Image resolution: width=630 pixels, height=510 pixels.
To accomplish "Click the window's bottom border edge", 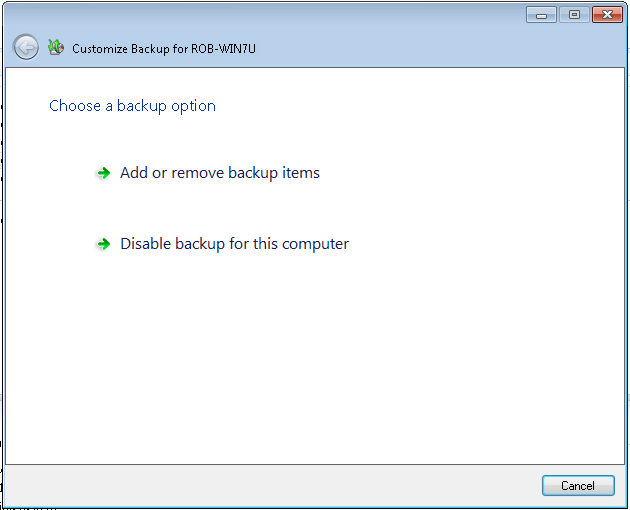I will click(315, 505).
